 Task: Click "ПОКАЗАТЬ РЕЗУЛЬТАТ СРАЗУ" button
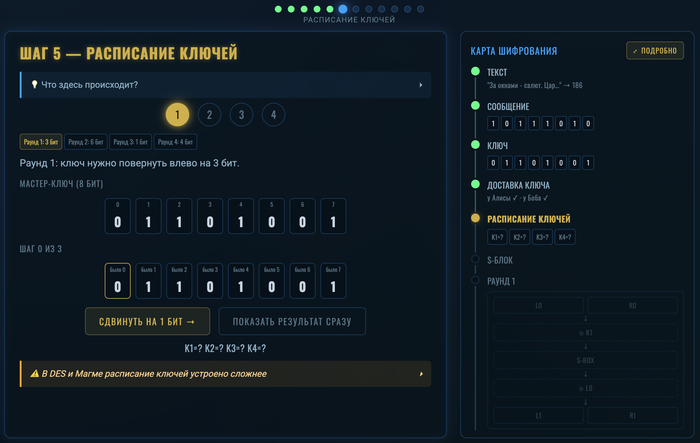(x=292, y=321)
